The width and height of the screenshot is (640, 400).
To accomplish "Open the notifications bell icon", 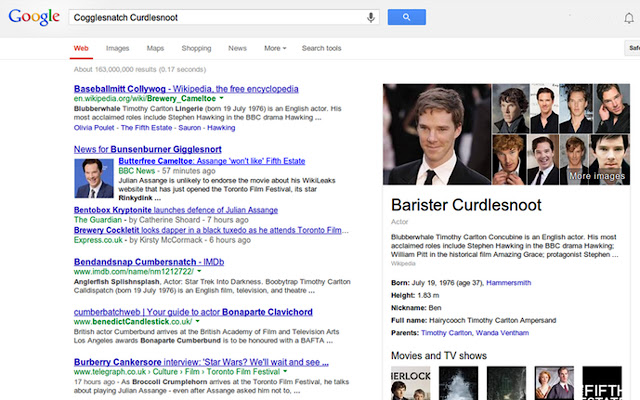I will [629, 18].
